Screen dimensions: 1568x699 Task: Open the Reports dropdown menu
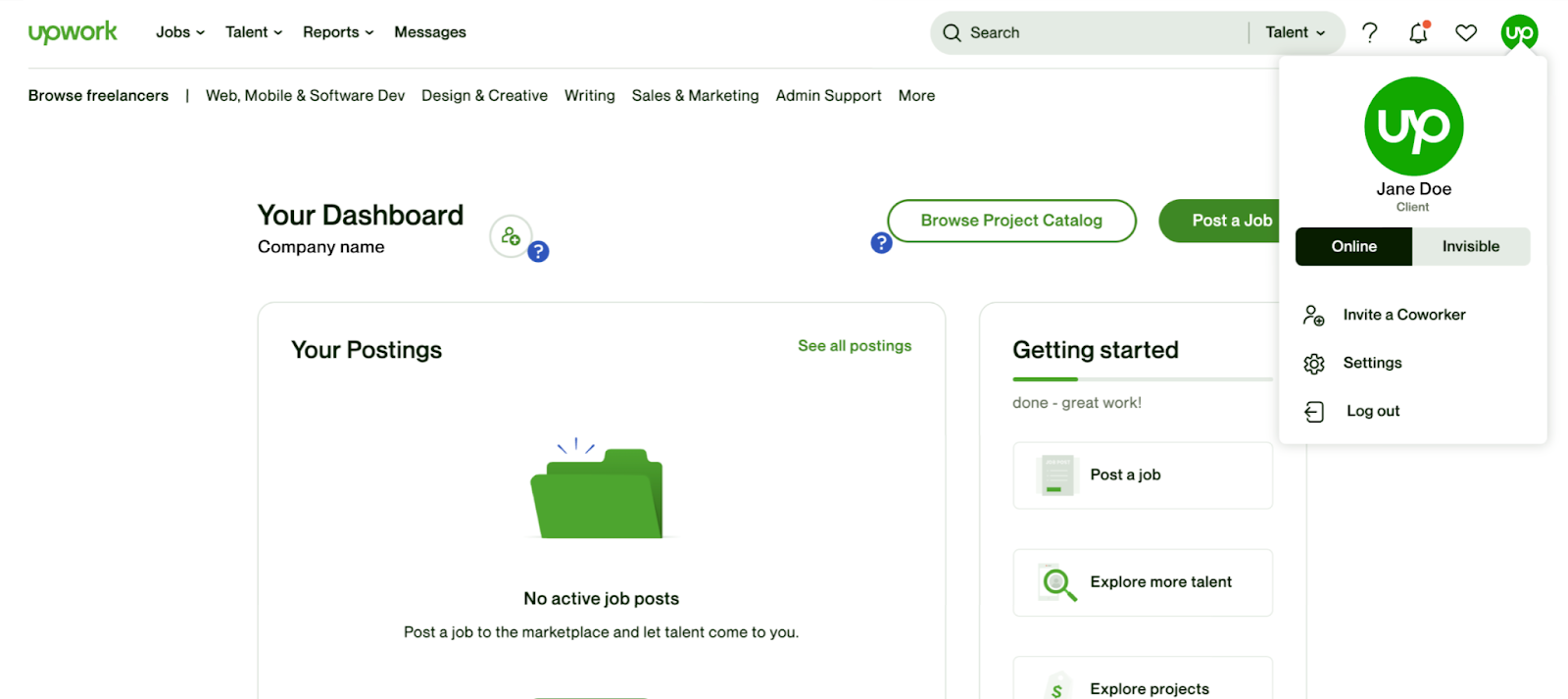(x=338, y=32)
